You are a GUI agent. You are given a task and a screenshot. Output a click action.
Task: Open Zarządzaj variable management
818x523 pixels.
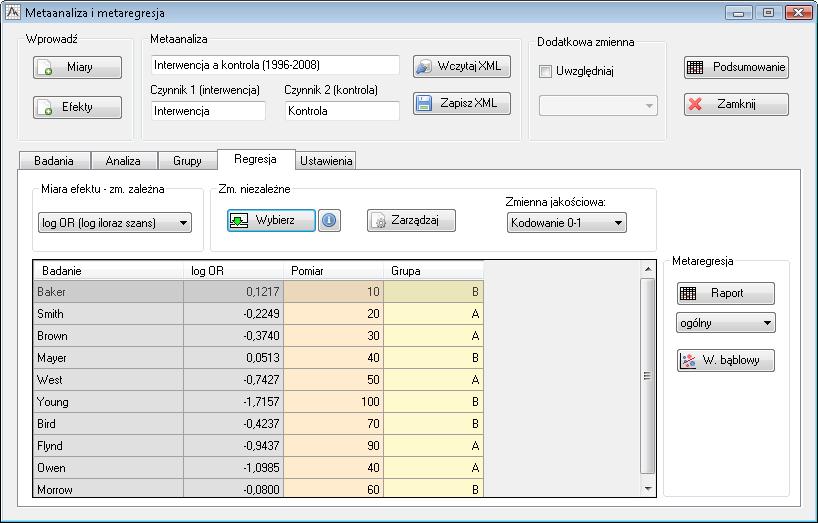coord(411,220)
